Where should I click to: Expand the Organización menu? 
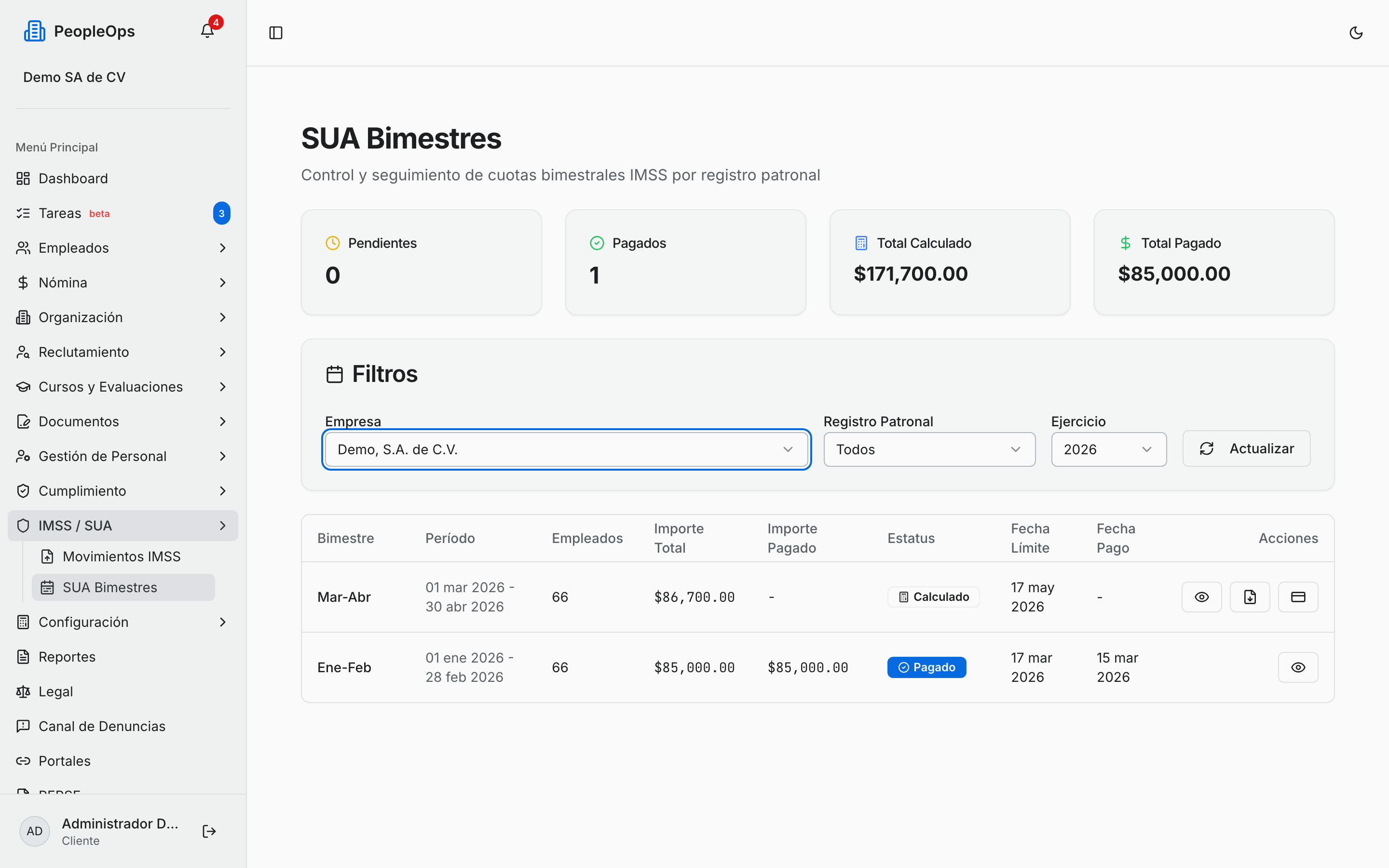[x=123, y=317]
